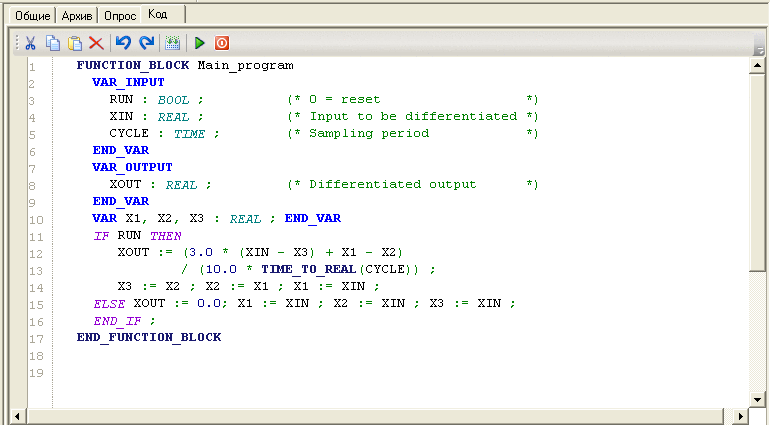Select the Опрос tab

click(120, 16)
